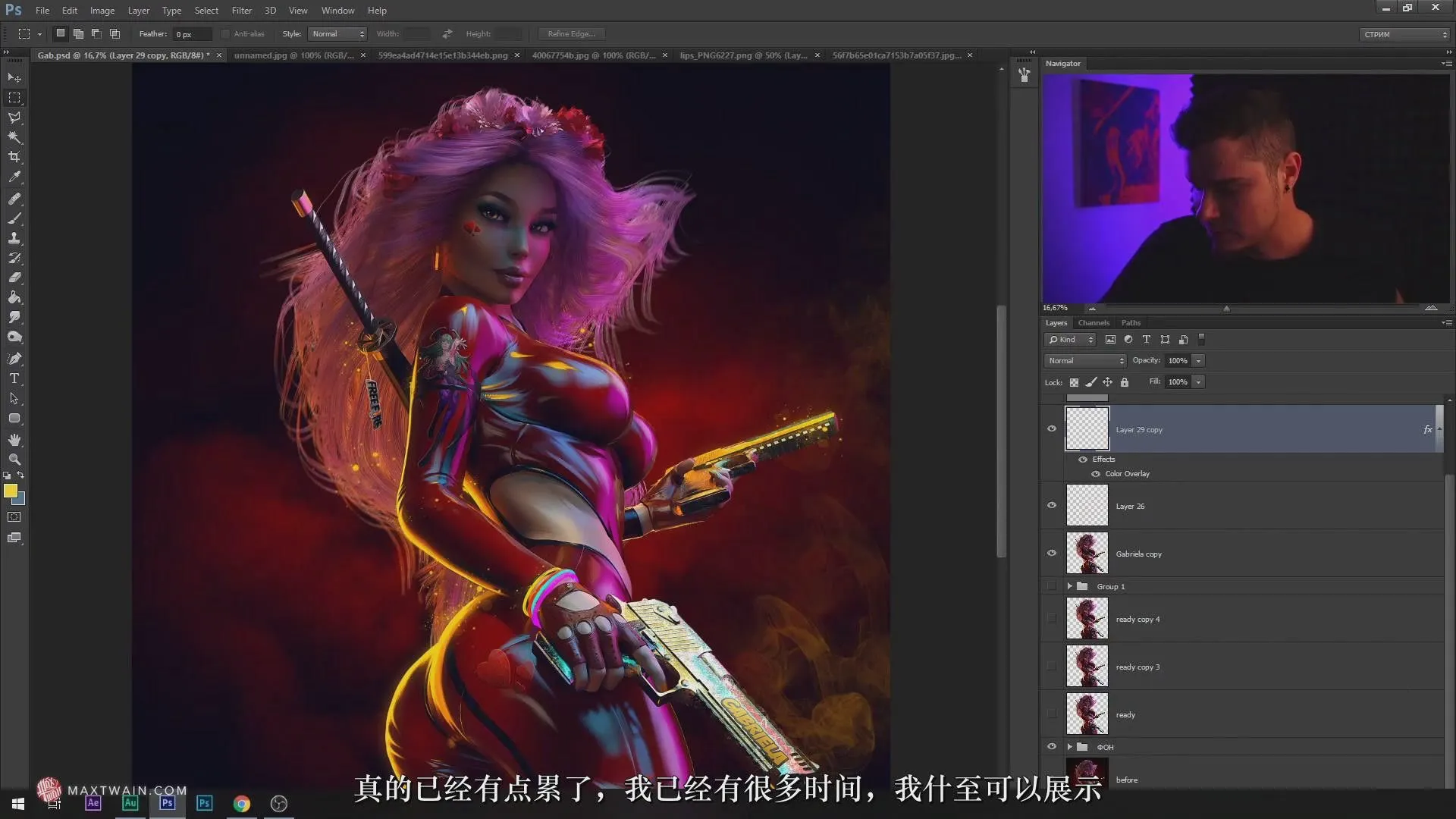Hide the Layer 29 copy layer
The image size is (1456, 819).
(x=1052, y=429)
